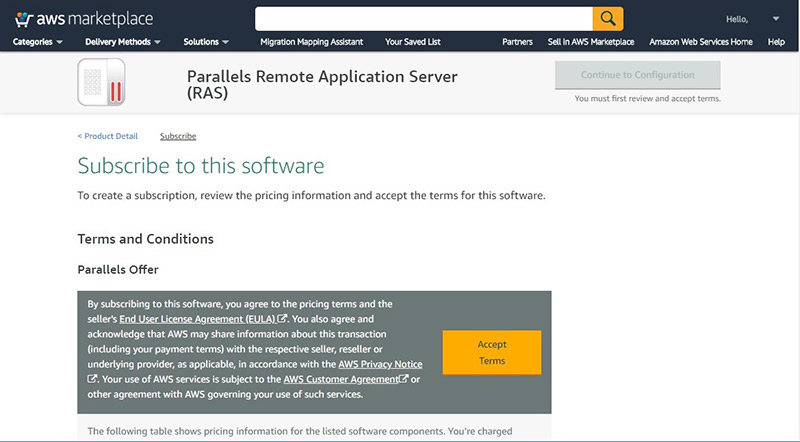The height and width of the screenshot is (442, 800).
Task: Click the Parallels Remote Application Server title
Action: (322, 84)
